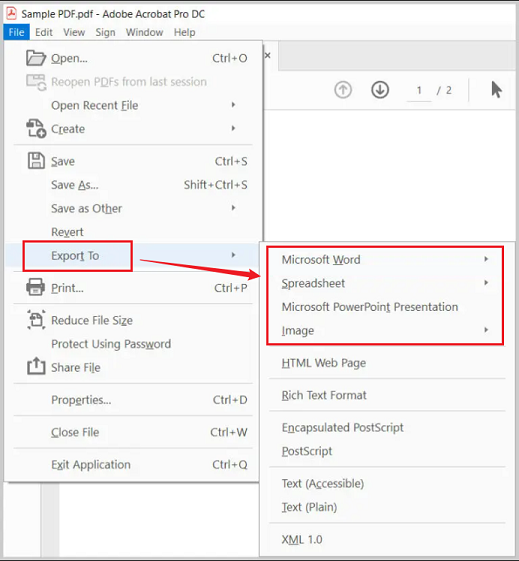Export to Image format
Image resolution: width=519 pixels, height=561 pixels.
(387, 330)
